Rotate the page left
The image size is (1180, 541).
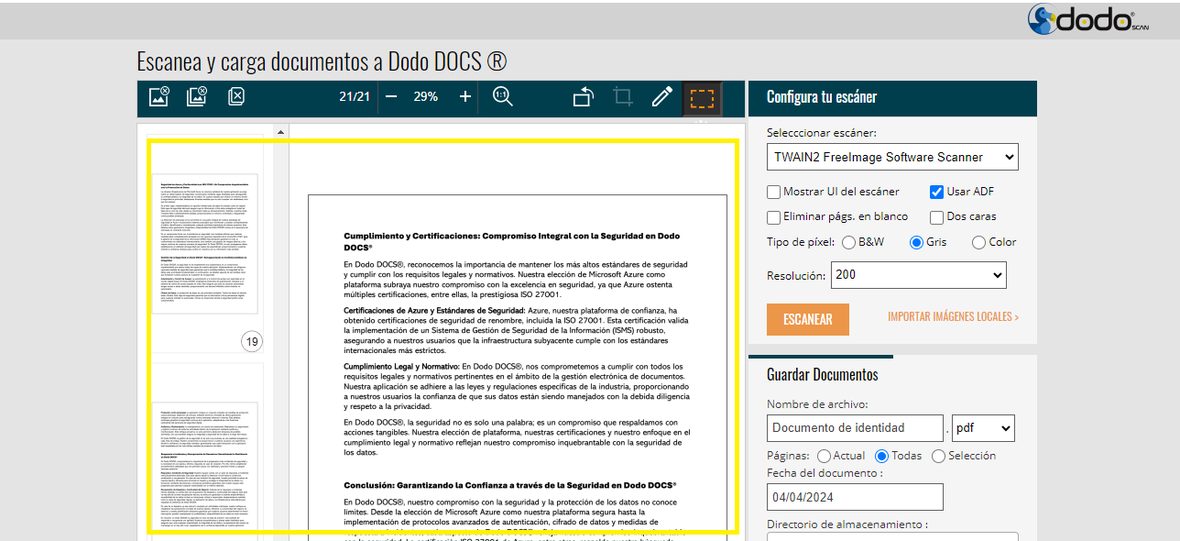tap(584, 96)
